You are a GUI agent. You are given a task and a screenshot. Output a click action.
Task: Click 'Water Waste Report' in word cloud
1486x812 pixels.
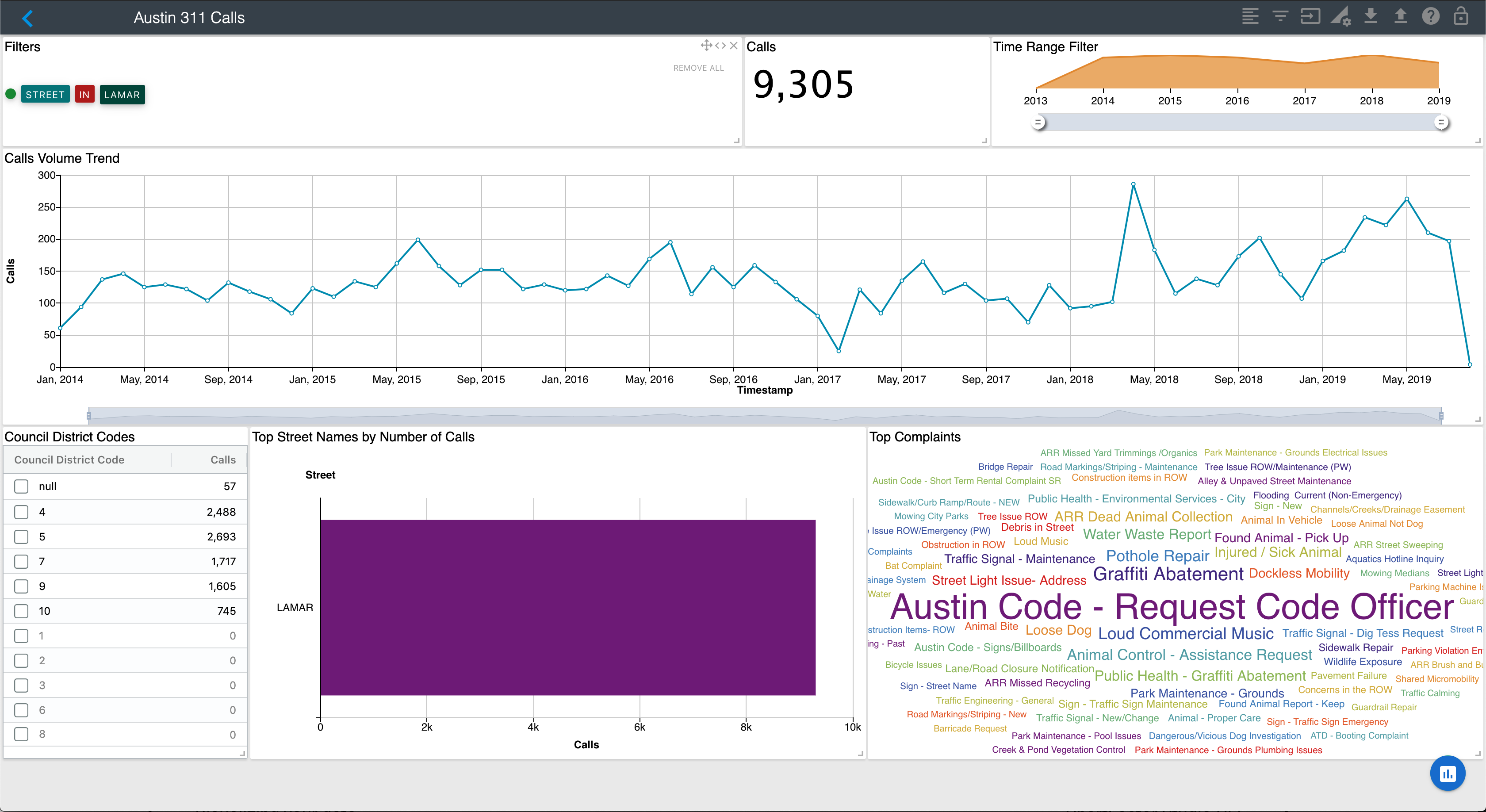click(1147, 535)
